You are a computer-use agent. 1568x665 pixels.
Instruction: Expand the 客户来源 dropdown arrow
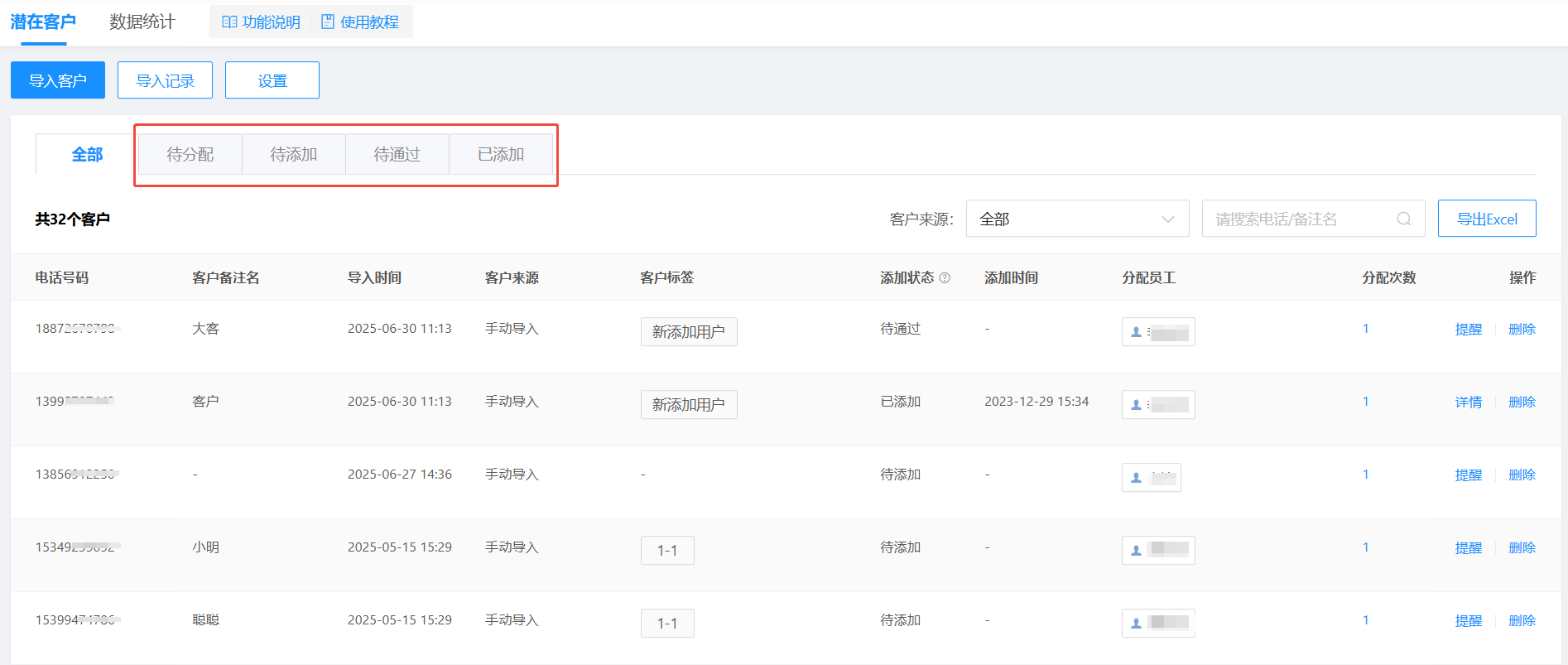1167,219
